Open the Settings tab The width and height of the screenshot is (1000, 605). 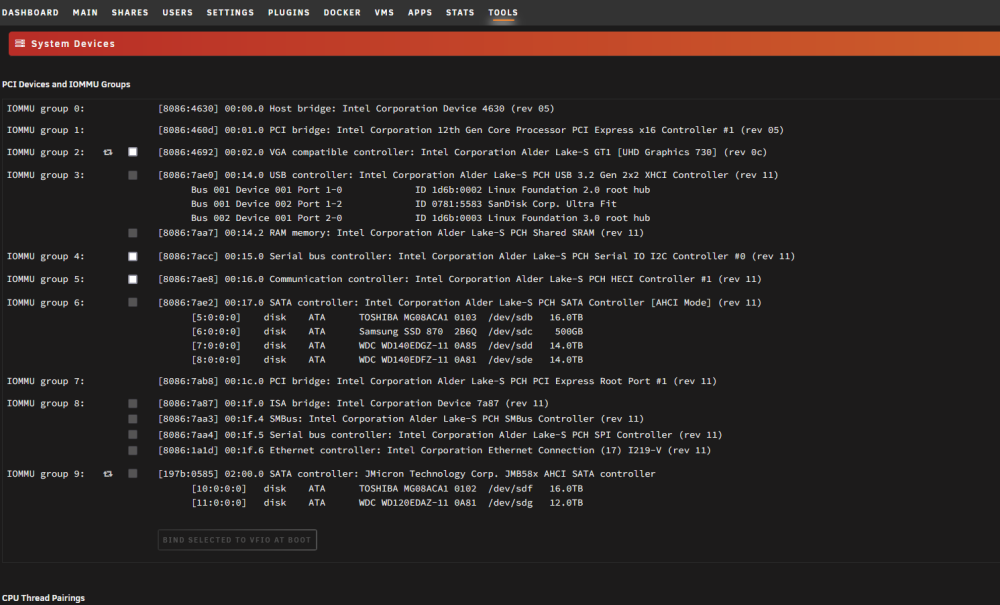[x=230, y=12]
